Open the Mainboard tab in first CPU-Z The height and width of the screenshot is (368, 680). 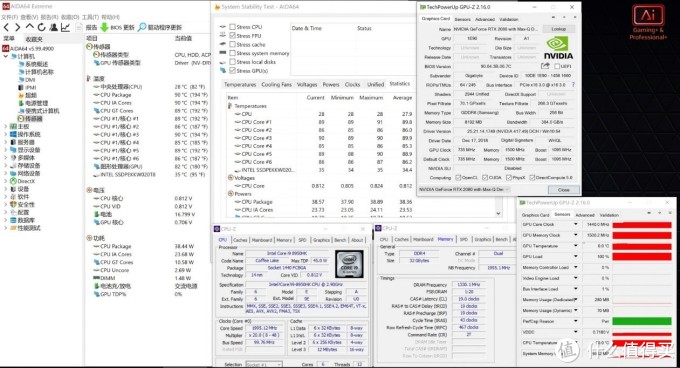coord(262,240)
